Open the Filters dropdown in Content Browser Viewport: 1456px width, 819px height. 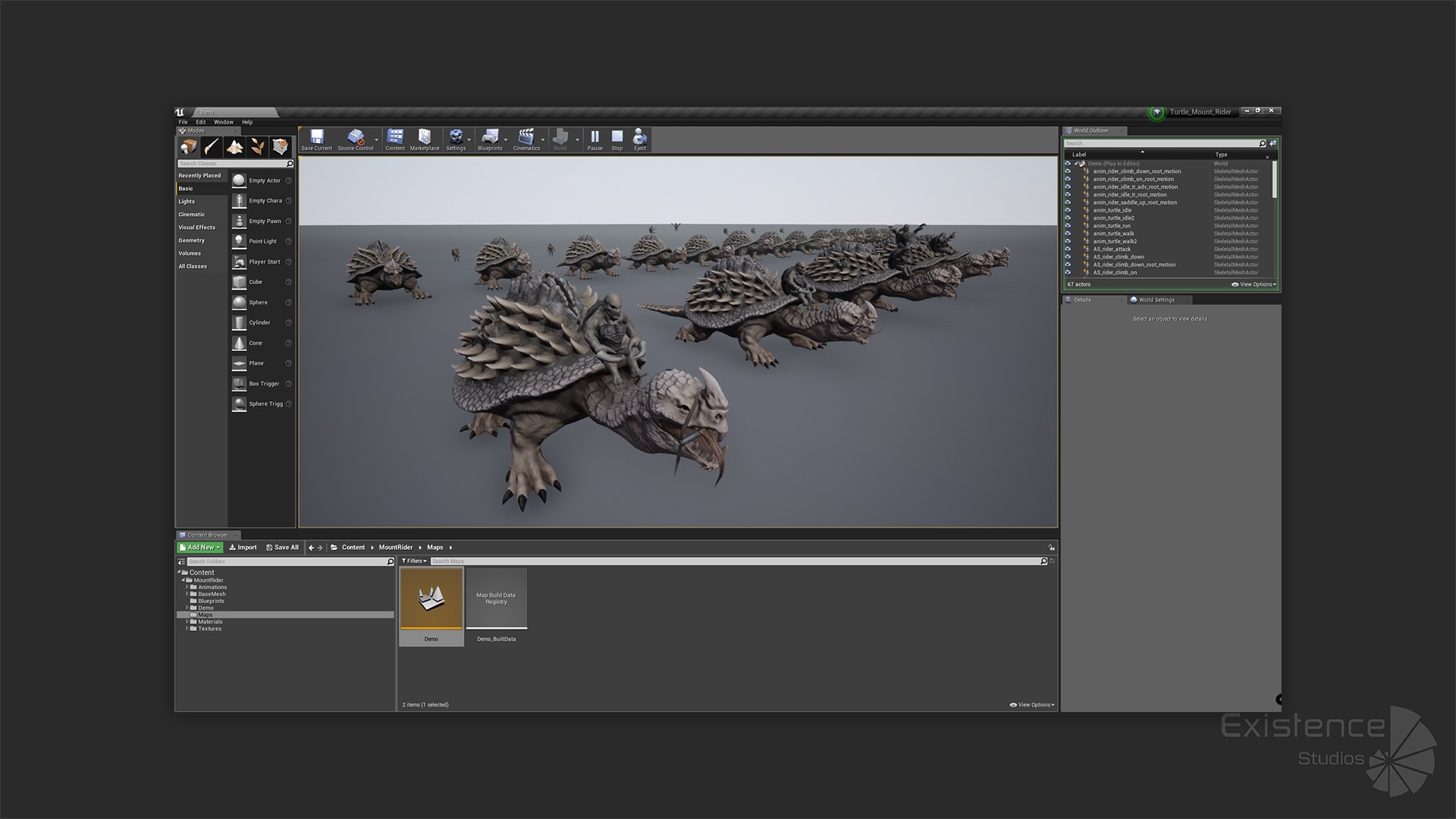(414, 561)
